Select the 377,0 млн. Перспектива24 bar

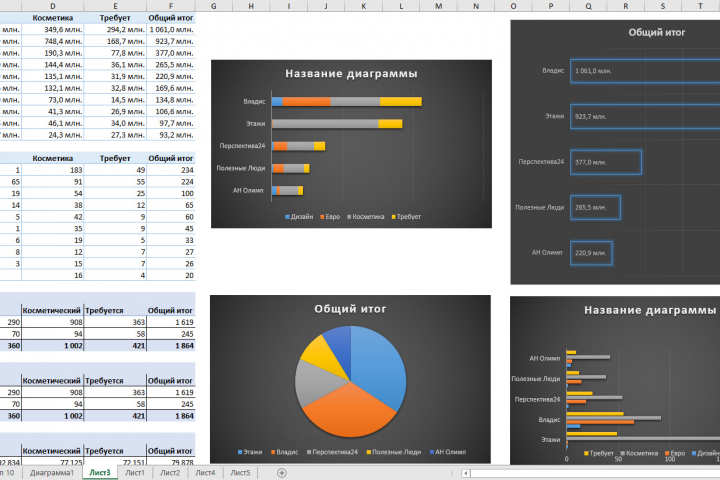click(606, 162)
